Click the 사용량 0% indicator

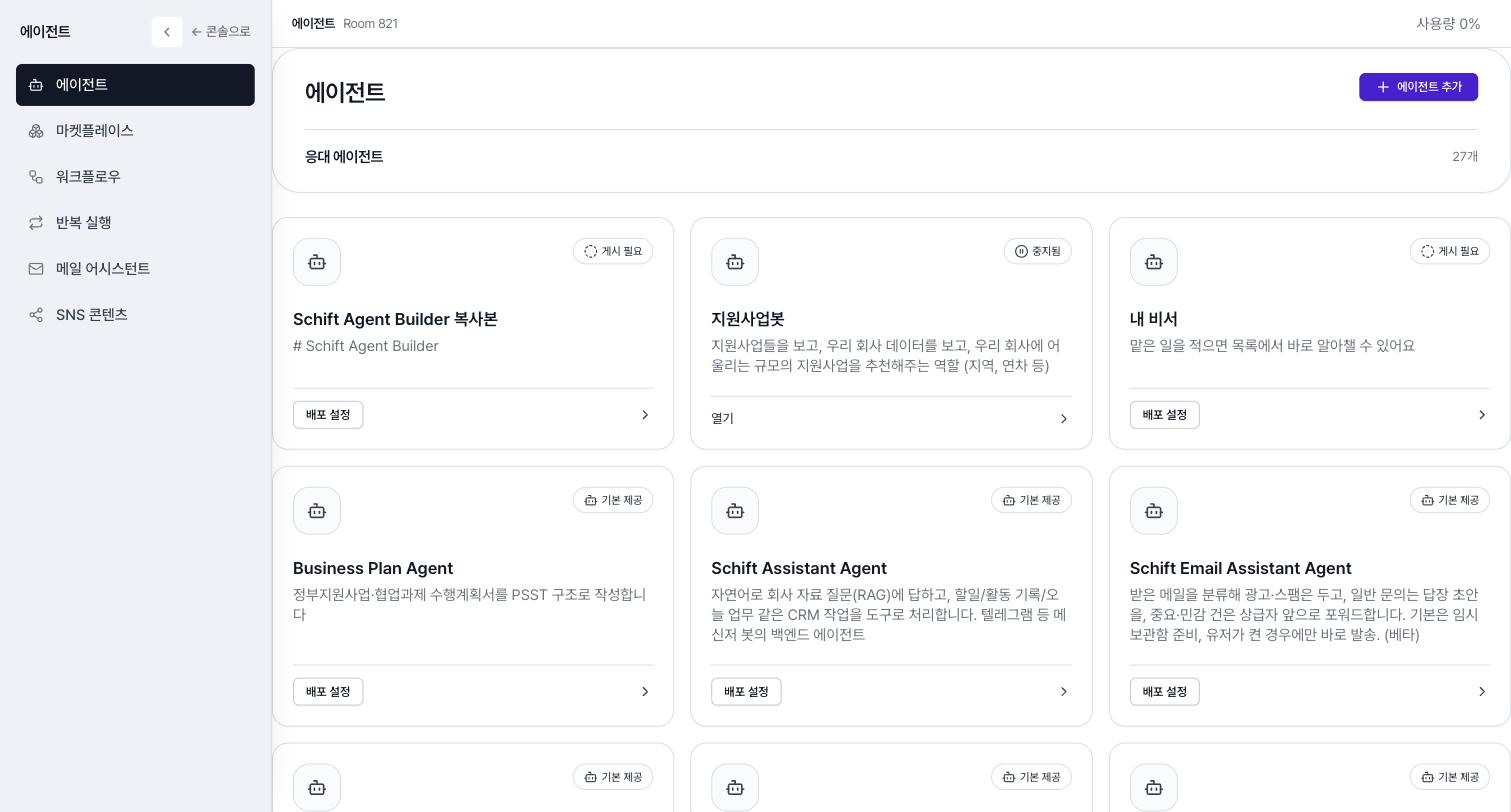pyautogui.click(x=1448, y=23)
